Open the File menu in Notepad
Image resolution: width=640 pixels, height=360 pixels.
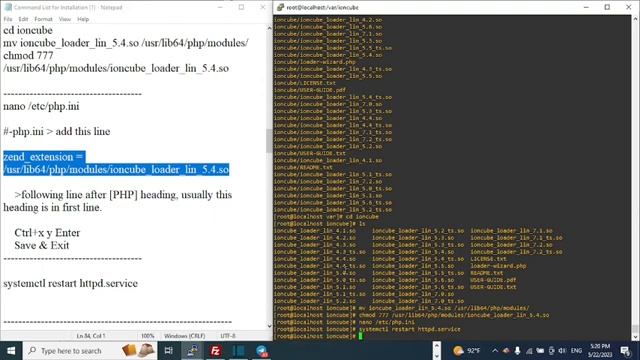pos(8,19)
